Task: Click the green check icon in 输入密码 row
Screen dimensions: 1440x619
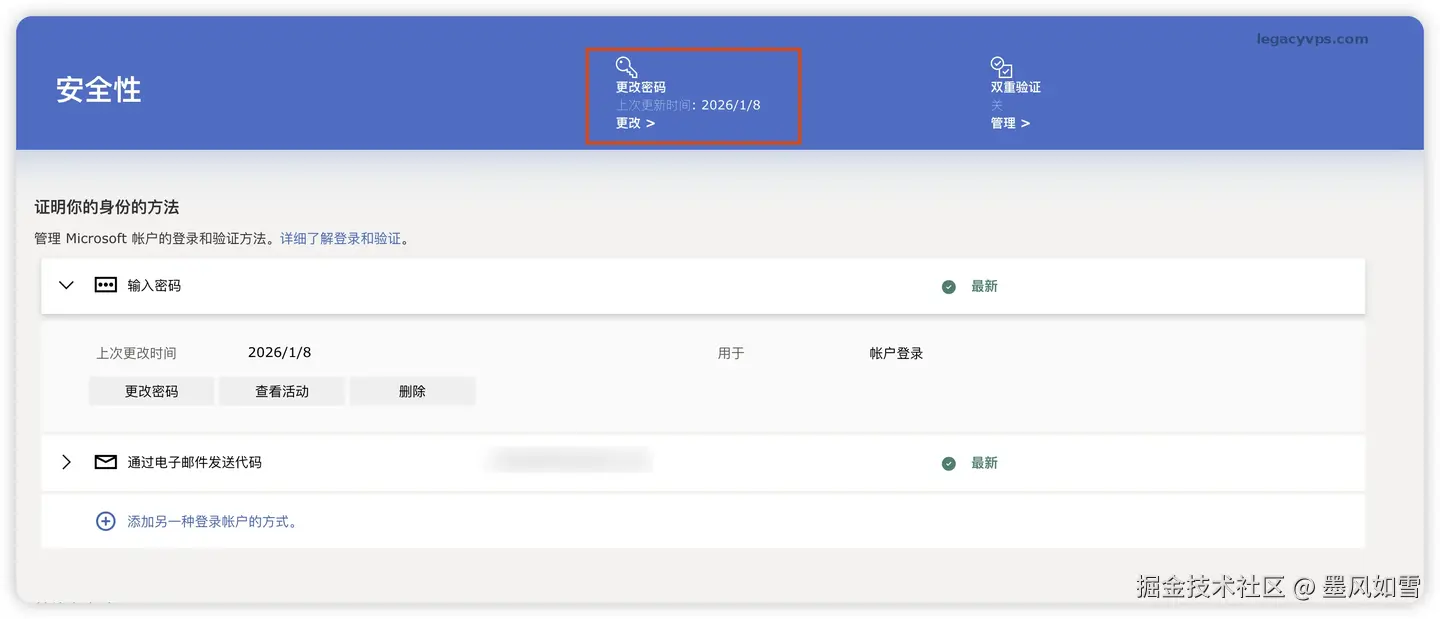Action: (x=948, y=287)
